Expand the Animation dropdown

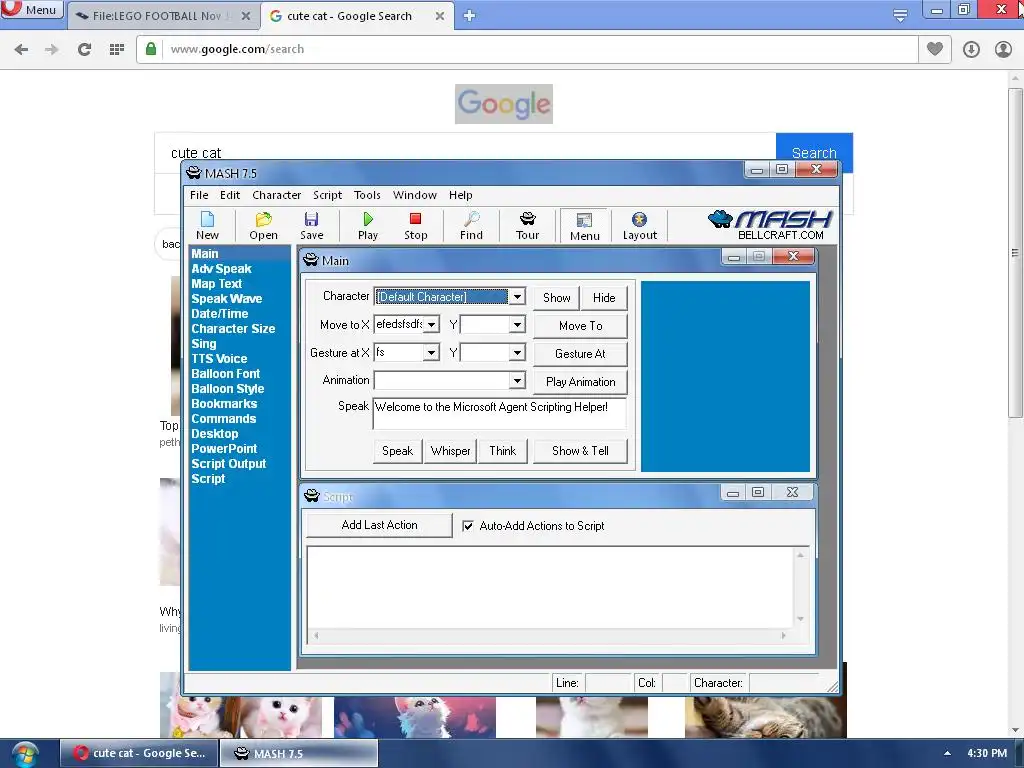click(x=517, y=380)
